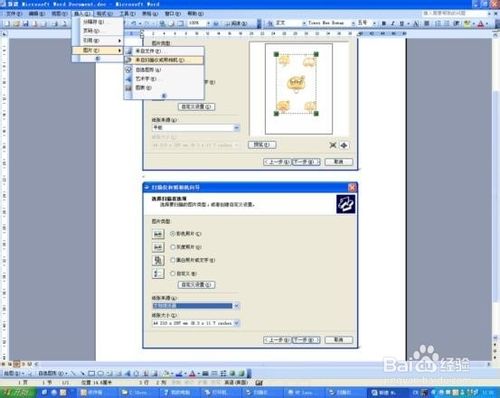Select 黑白照片或文字 radio in lower wizard dialog
Viewport: 500px width, 398px height.
(173, 260)
